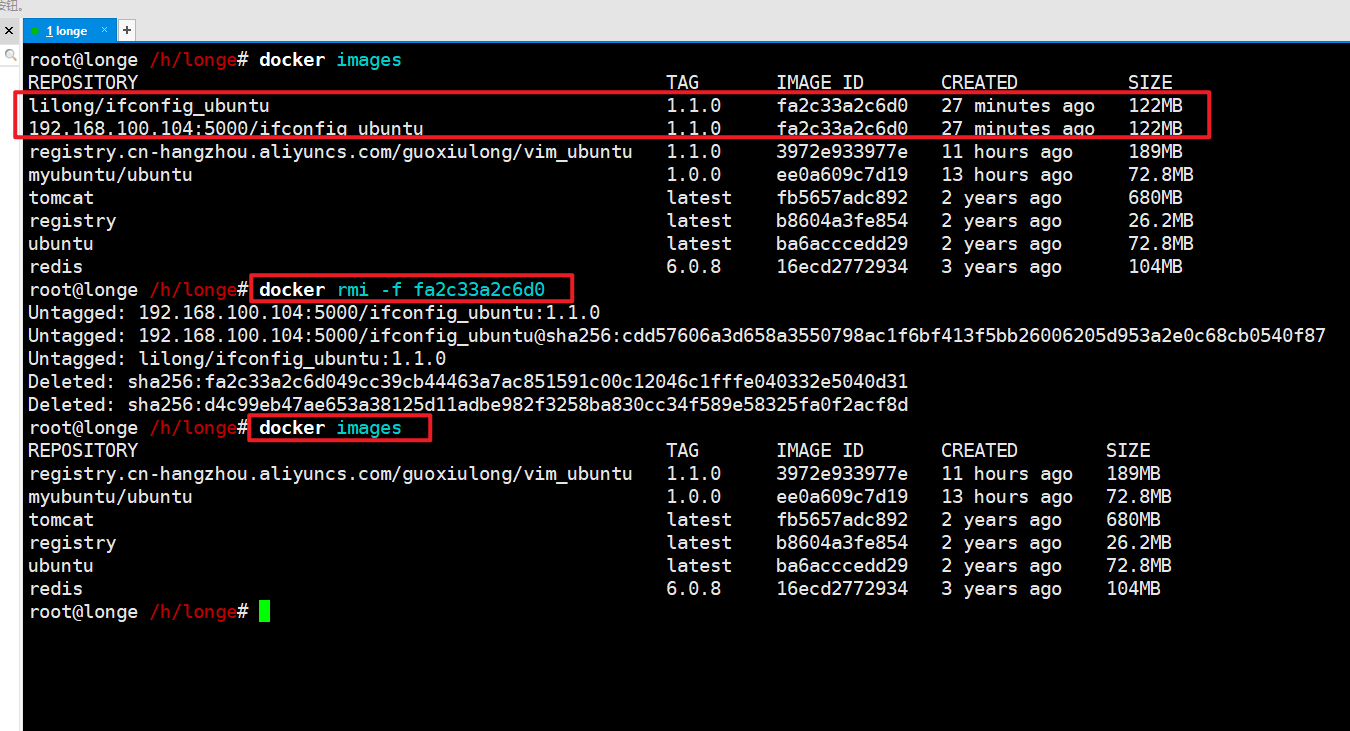The width and height of the screenshot is (1350, 731).
Task: Click the 'Deleted: sha256:fa2c33a2c6d049cc' line
Action: click(x=468, y=382)
